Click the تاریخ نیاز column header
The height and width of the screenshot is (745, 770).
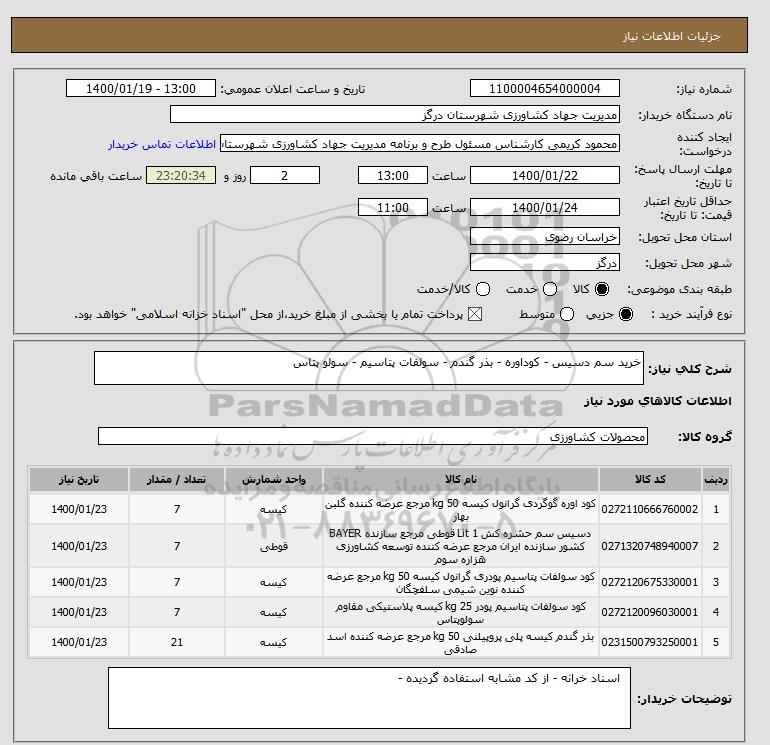(x=79, y=479)
